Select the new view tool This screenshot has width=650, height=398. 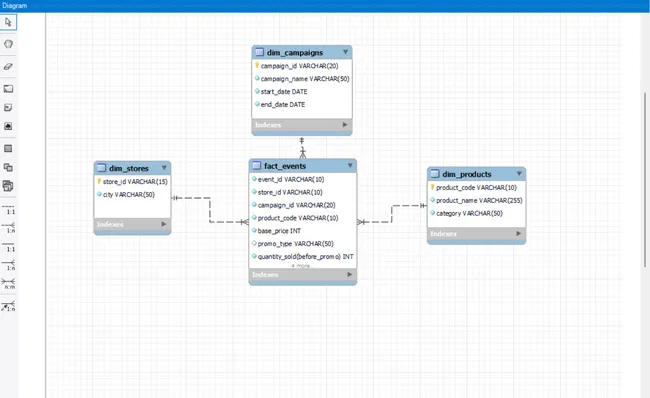point(8,167)
